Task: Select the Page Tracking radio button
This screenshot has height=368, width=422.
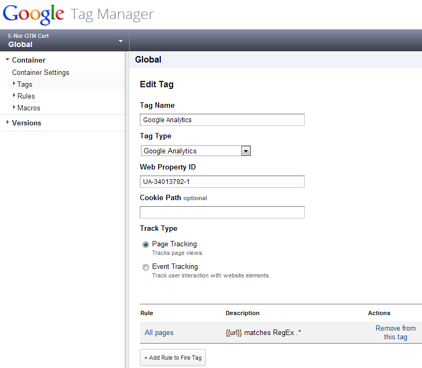Action: pyautogui.click(x=146, y=245)
